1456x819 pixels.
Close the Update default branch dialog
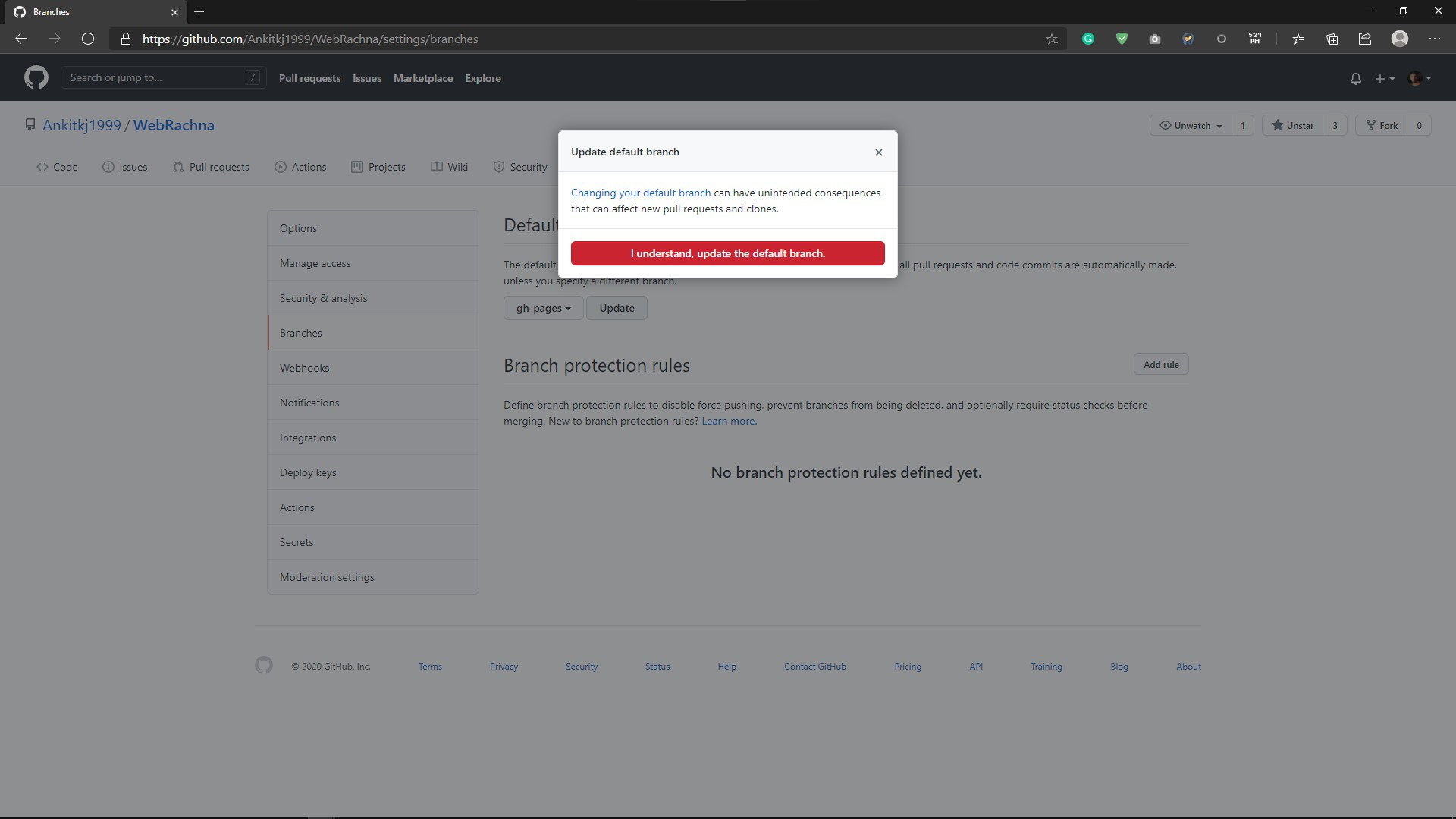(x=878, y=152)
